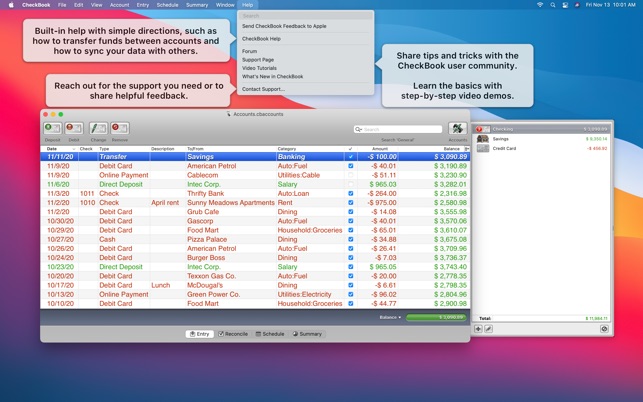The height and width of the screenshot is (402, 643).
Task: Open the Schedule menu
Action: click(167, 5)
